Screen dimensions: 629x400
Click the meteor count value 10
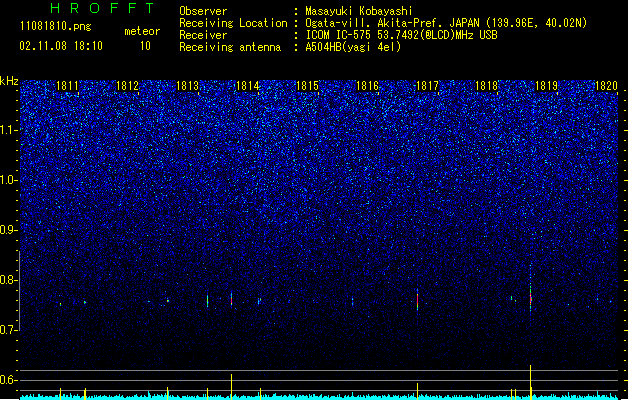pos(145,46)
